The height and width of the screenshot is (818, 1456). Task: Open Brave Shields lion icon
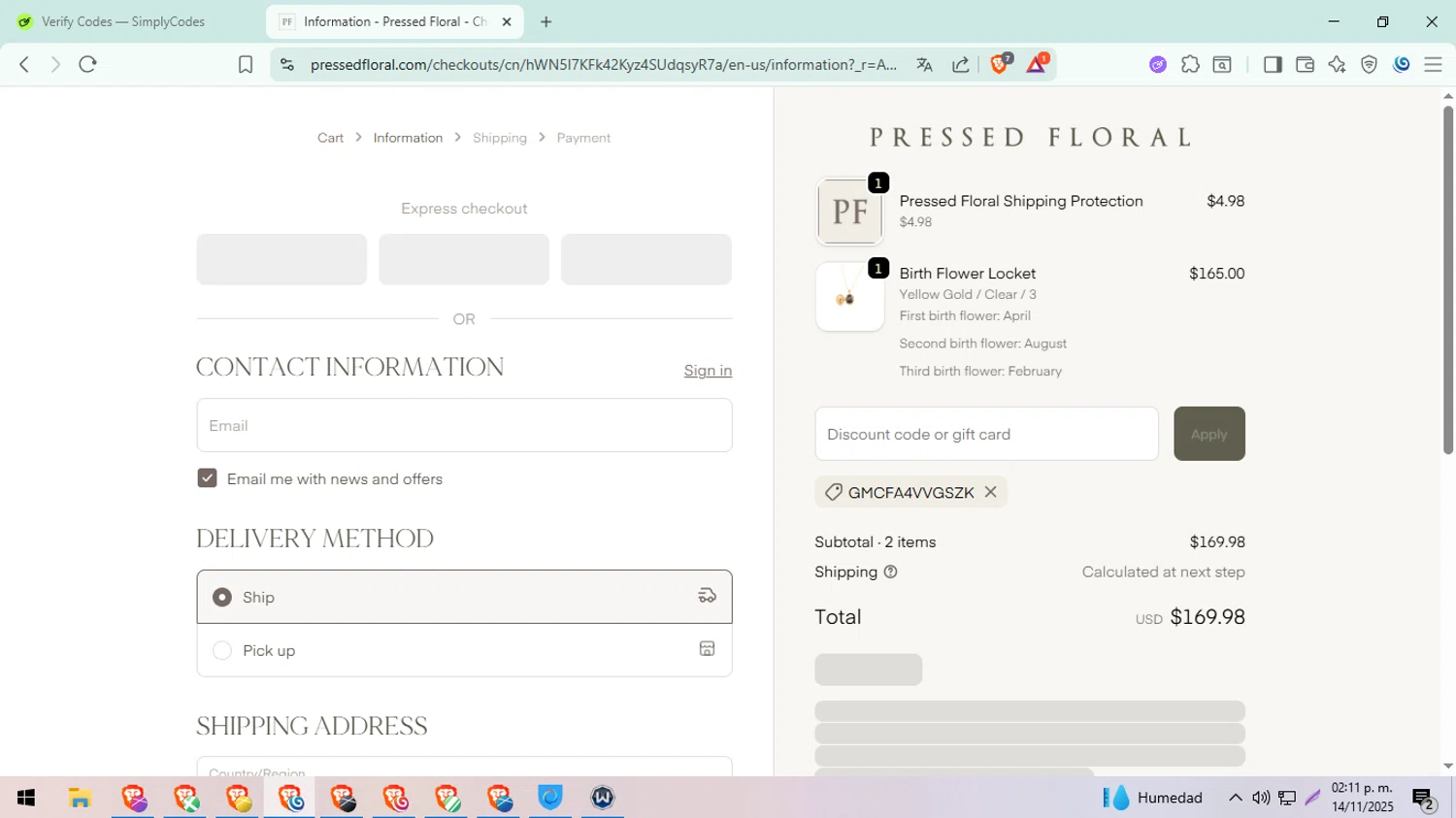1000,64
